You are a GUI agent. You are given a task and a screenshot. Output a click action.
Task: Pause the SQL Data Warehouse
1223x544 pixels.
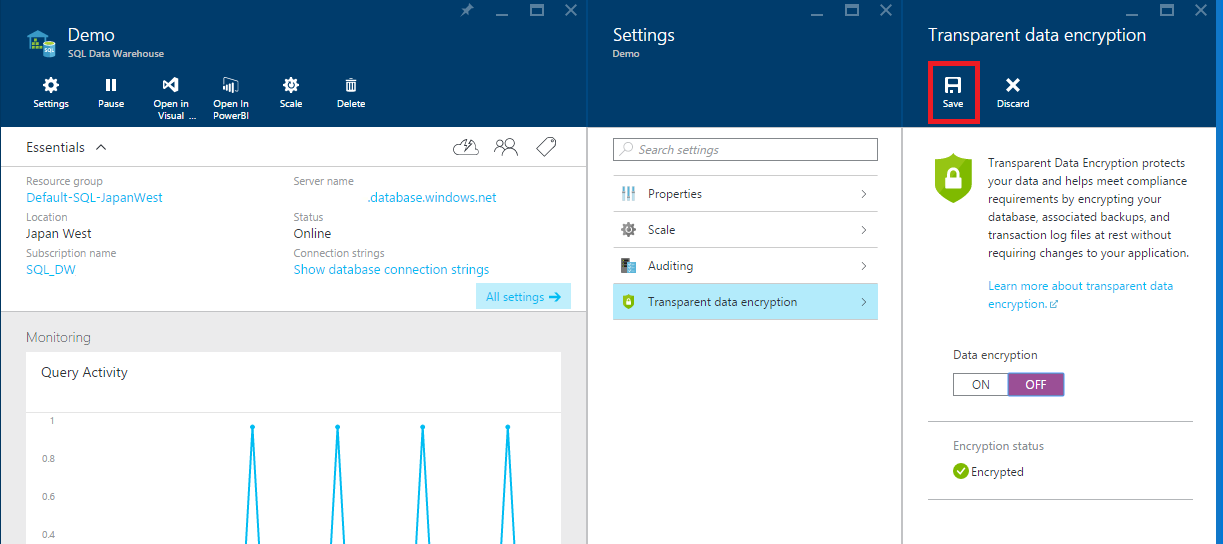111,86
